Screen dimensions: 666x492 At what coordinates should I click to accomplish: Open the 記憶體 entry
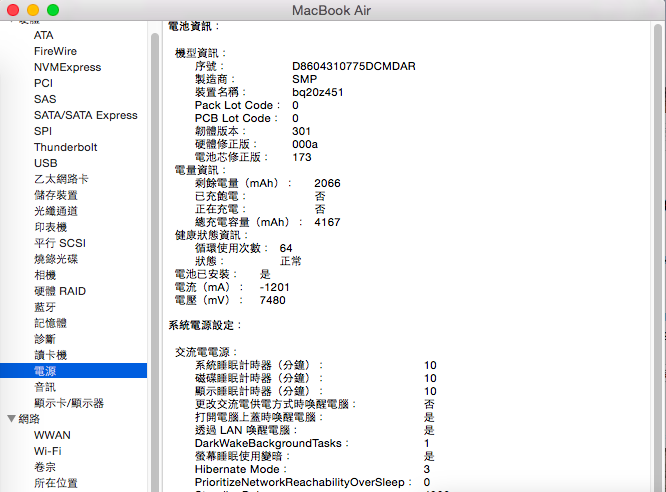50,323
